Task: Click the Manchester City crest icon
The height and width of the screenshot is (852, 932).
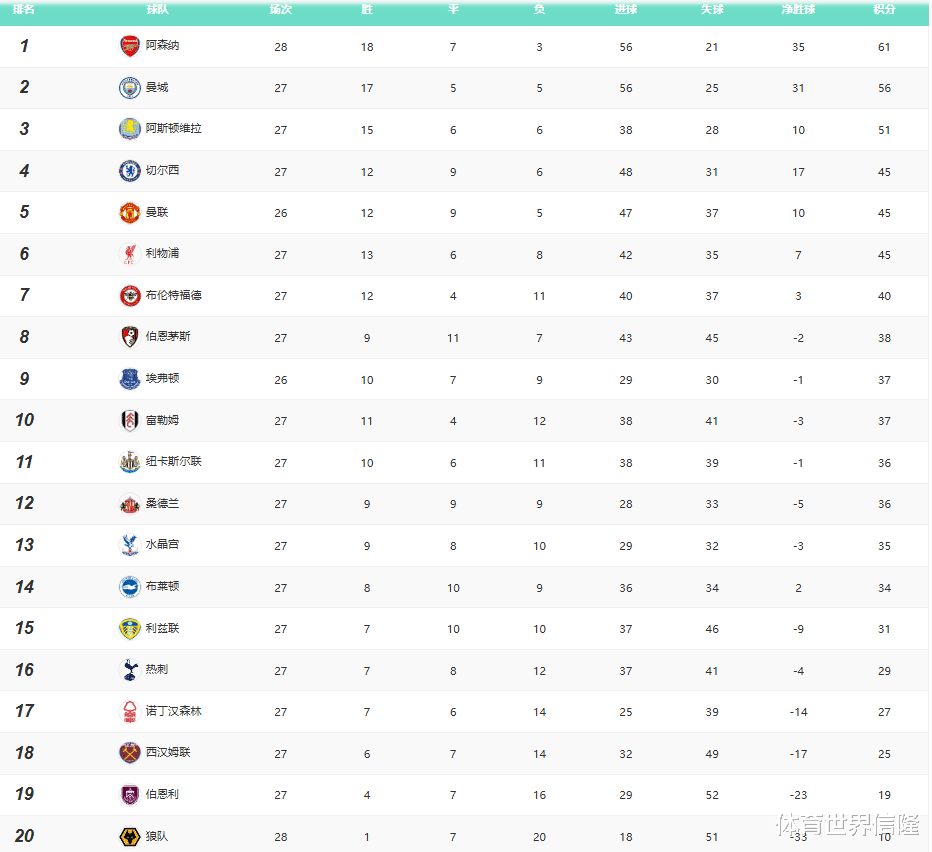Action: point(130,88)
